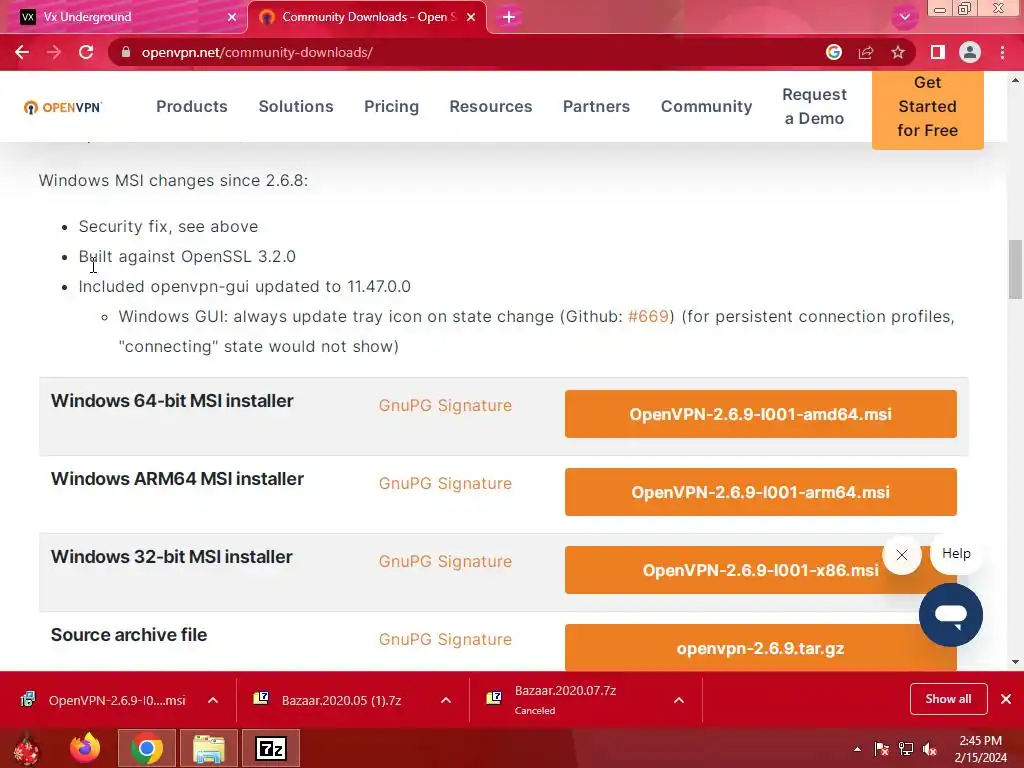Viewport: 1024px width, 768px height.
Task: Open the Chrome profile avatar
Action: click(x=970, y=52)
